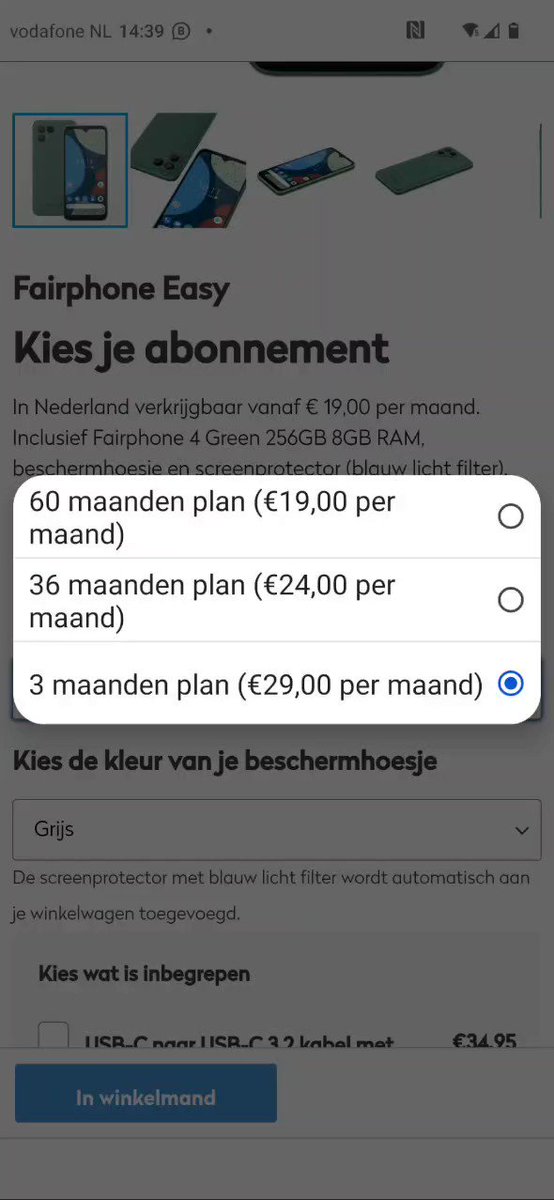Screen dimensions: 554x1200
Task: View fourth thumbnail of green phone back
Action: [424, 170]
